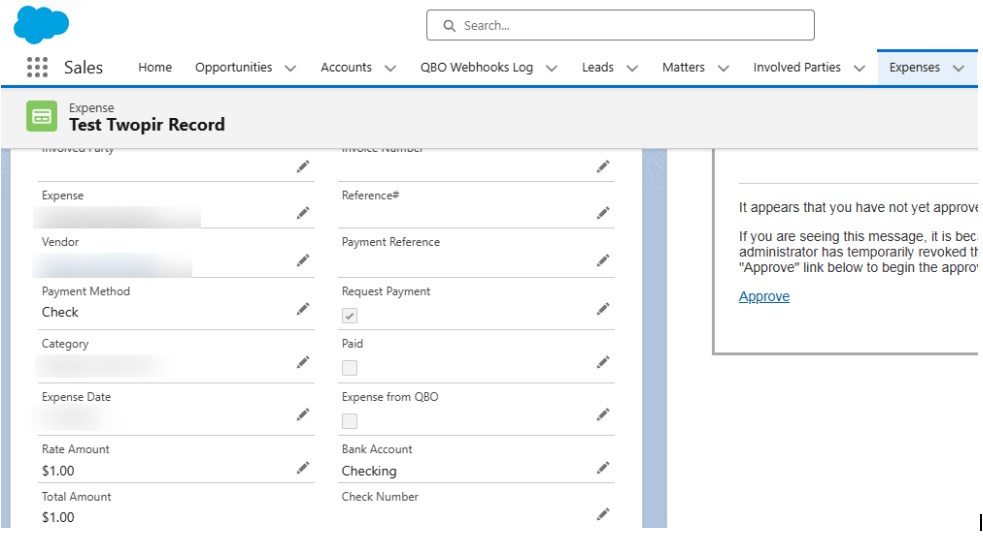The height and width of the screenshot is (546, 983).
Task: Edit the Category field pencil icon
Action: point(303,362)
